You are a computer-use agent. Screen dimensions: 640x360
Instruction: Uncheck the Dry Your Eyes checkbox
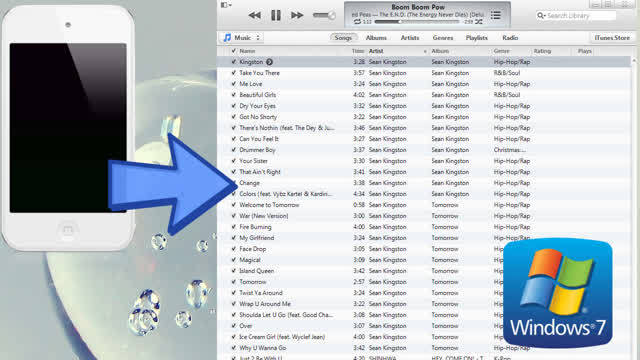233,106
